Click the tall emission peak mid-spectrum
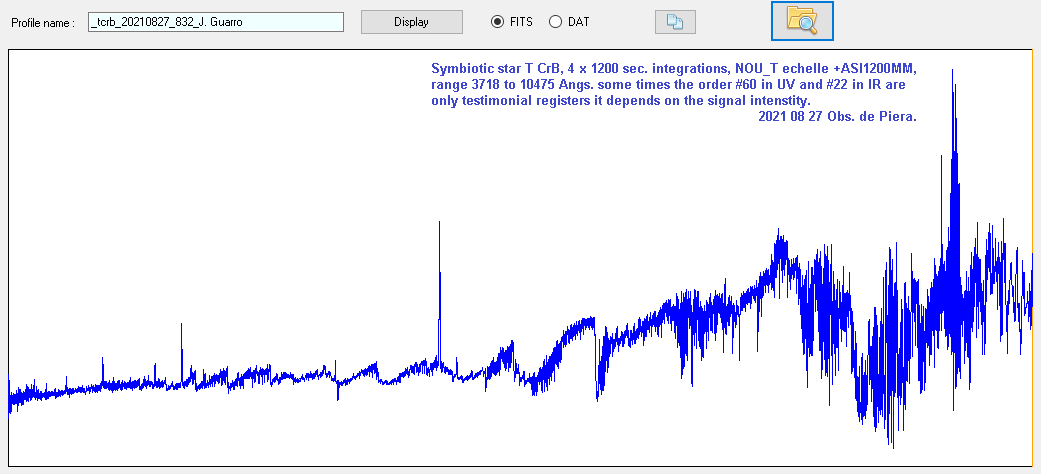1041x474 pixels. (x=439, y=225)
